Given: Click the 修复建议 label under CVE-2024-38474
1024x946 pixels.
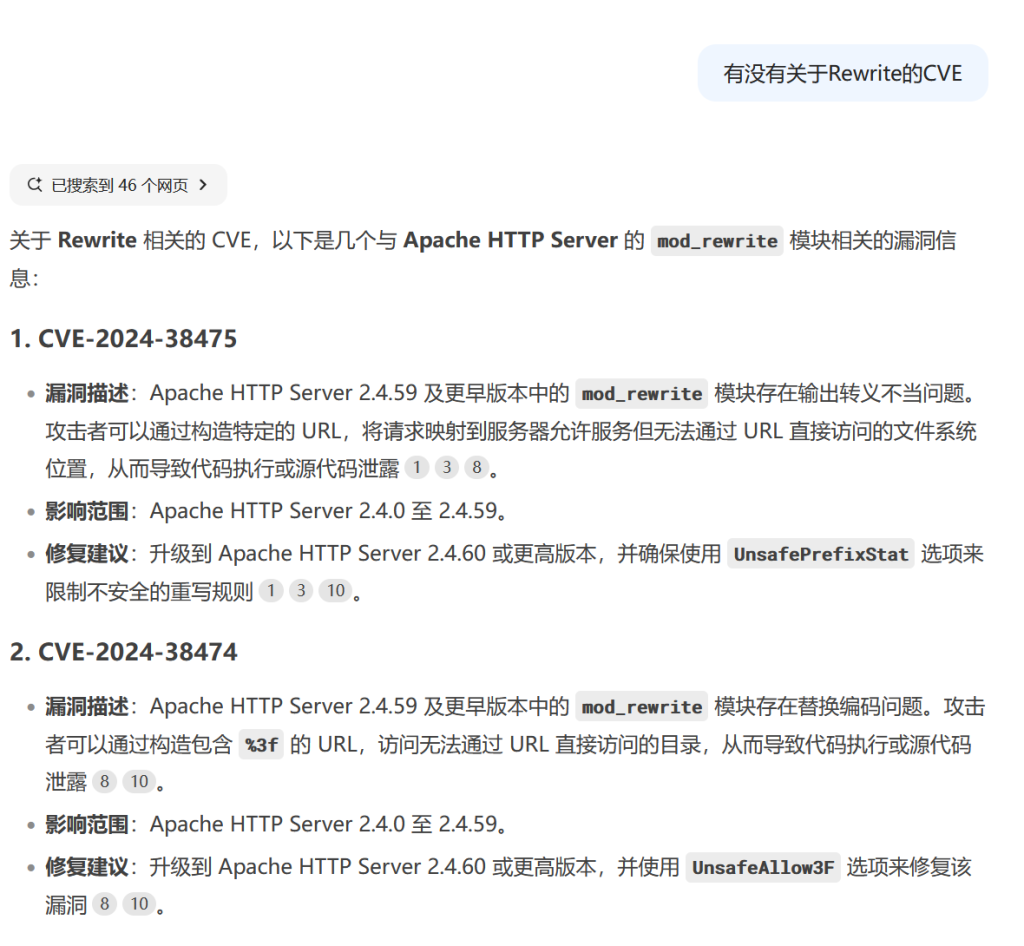Looking at the screenshot, I should (87, 867).
